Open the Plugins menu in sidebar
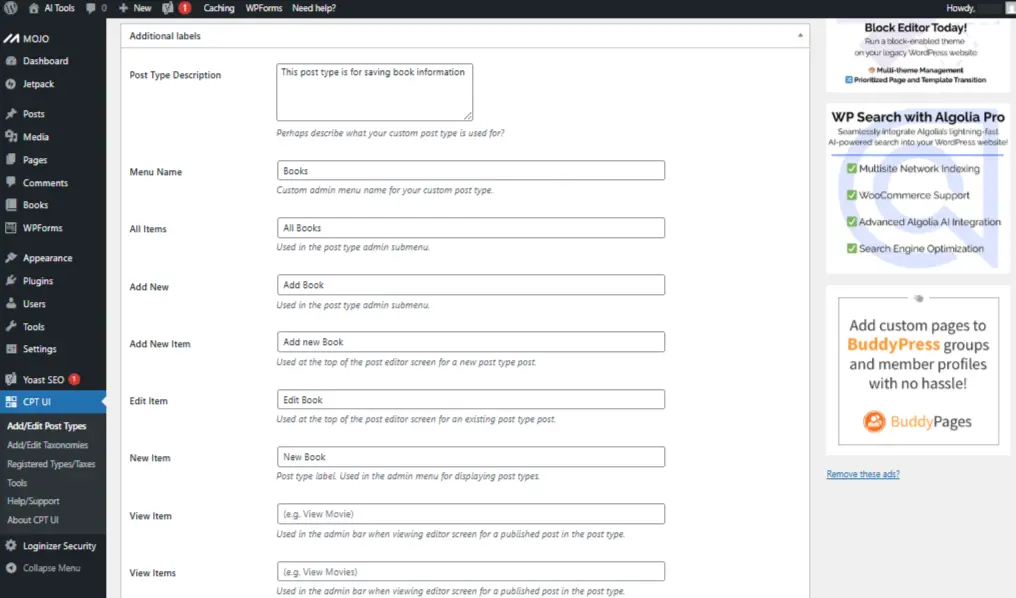The height and width of the screenshot is (598, 1016). (x=38, y=281)
